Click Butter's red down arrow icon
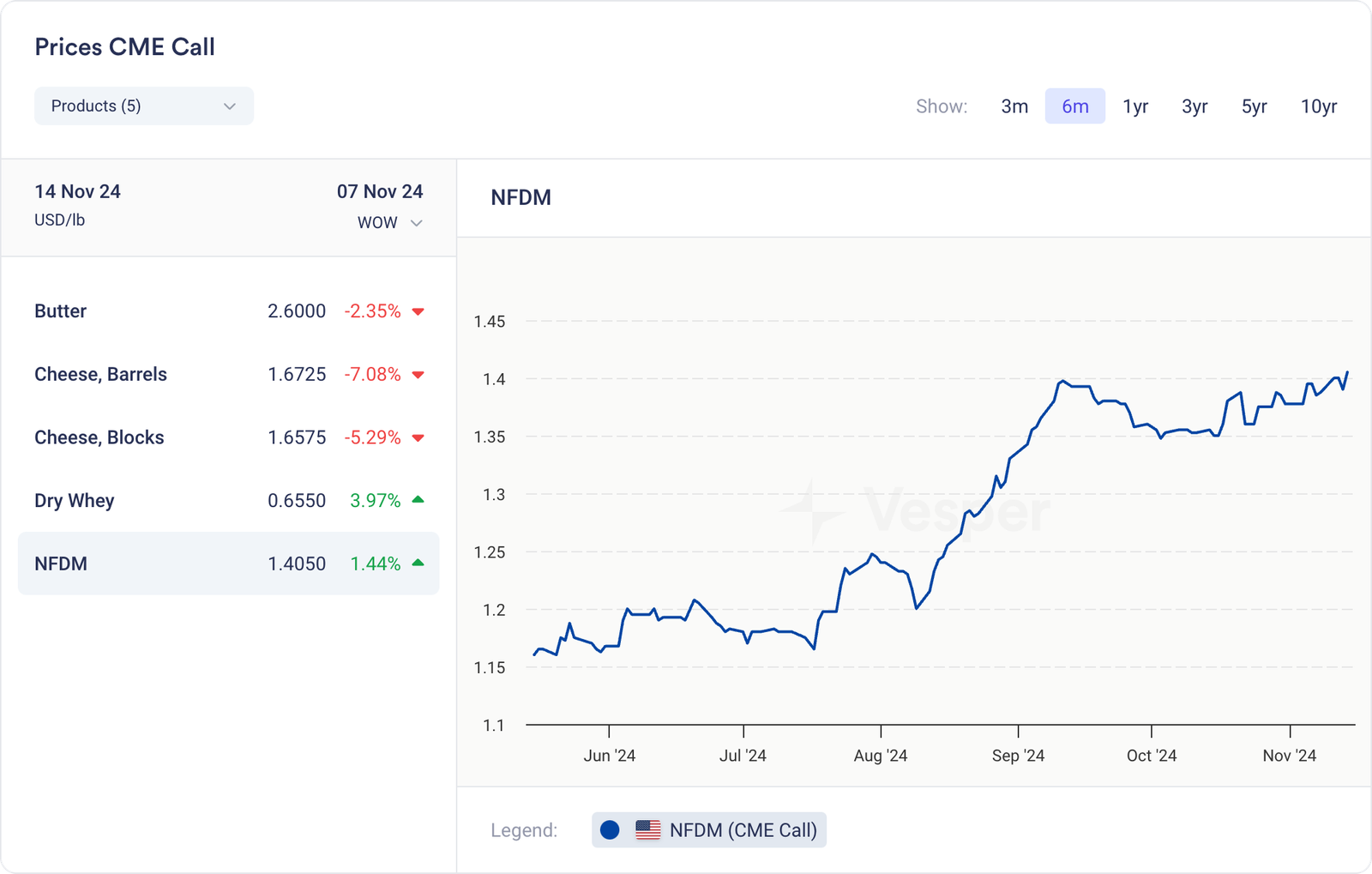Screen dimensions: 1372x874 click(418, 311)
